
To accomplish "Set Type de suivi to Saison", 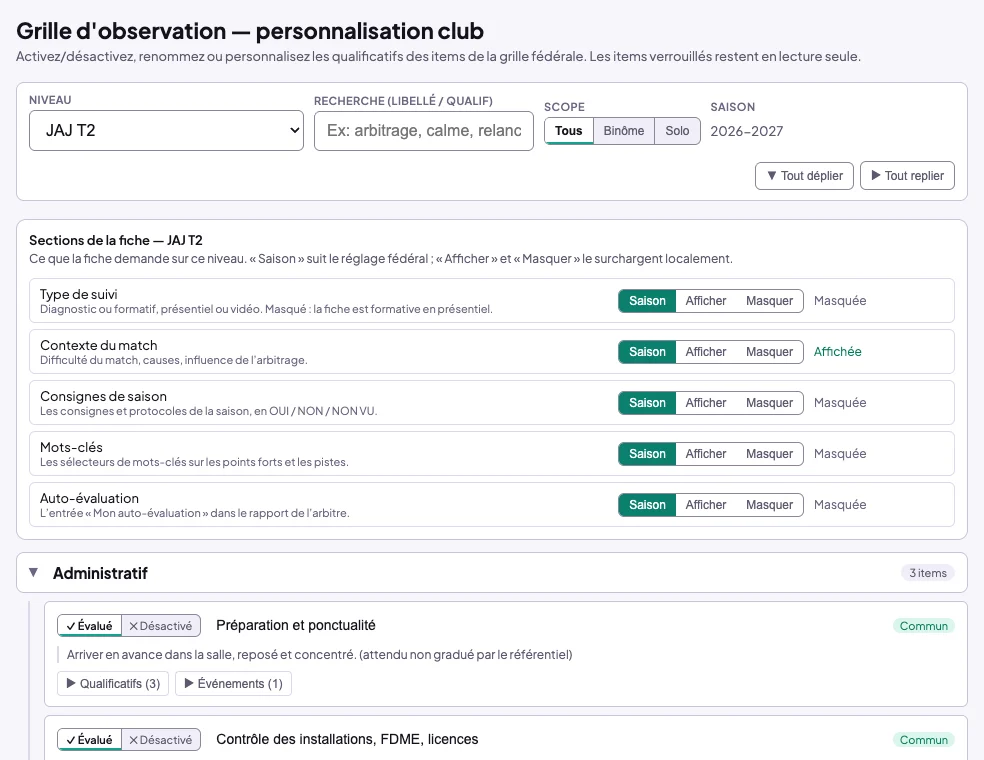I will tap(647, 301).
